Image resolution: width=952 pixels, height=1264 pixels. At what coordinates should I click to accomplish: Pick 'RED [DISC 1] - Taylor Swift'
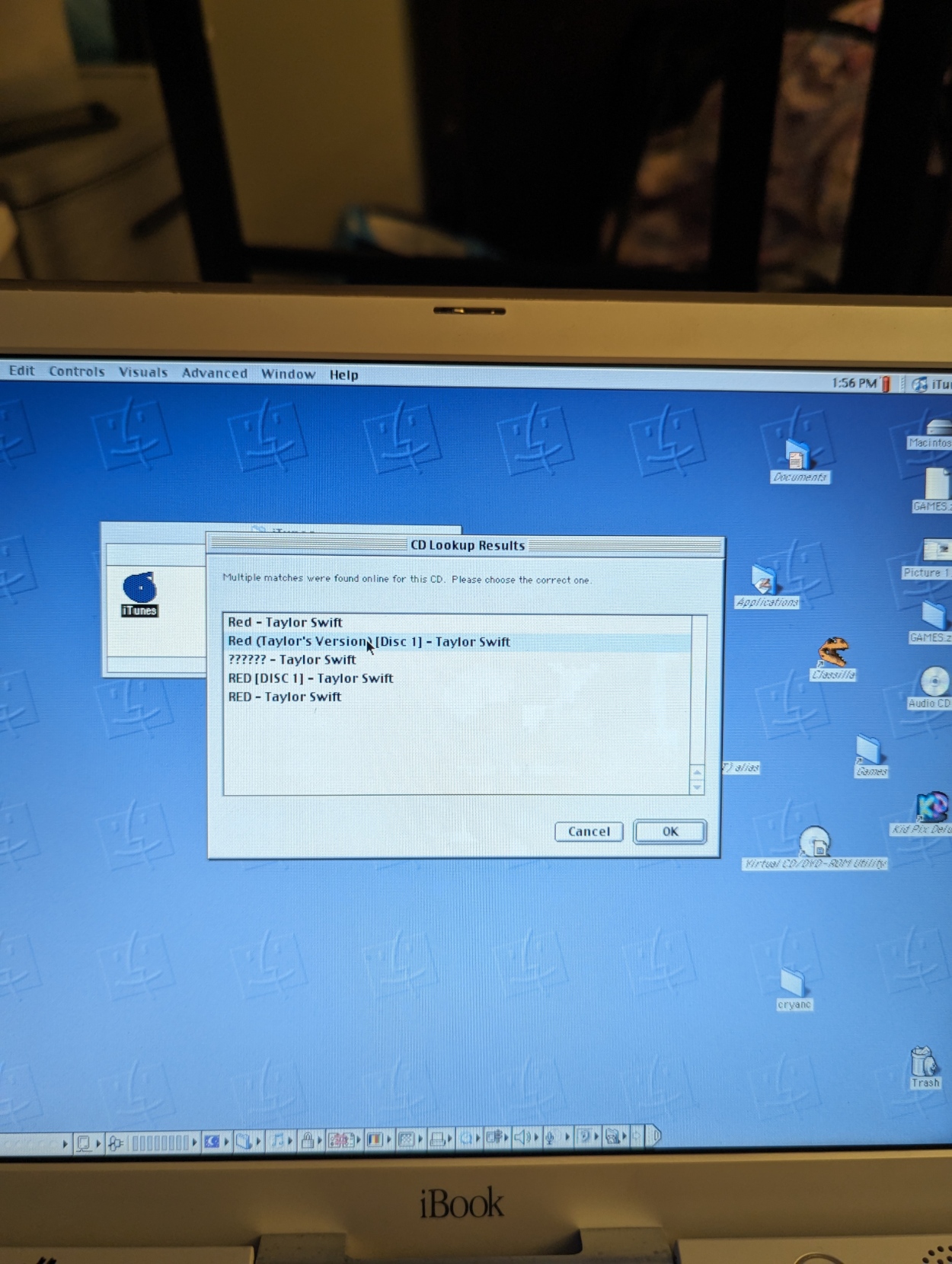(457, 678)
